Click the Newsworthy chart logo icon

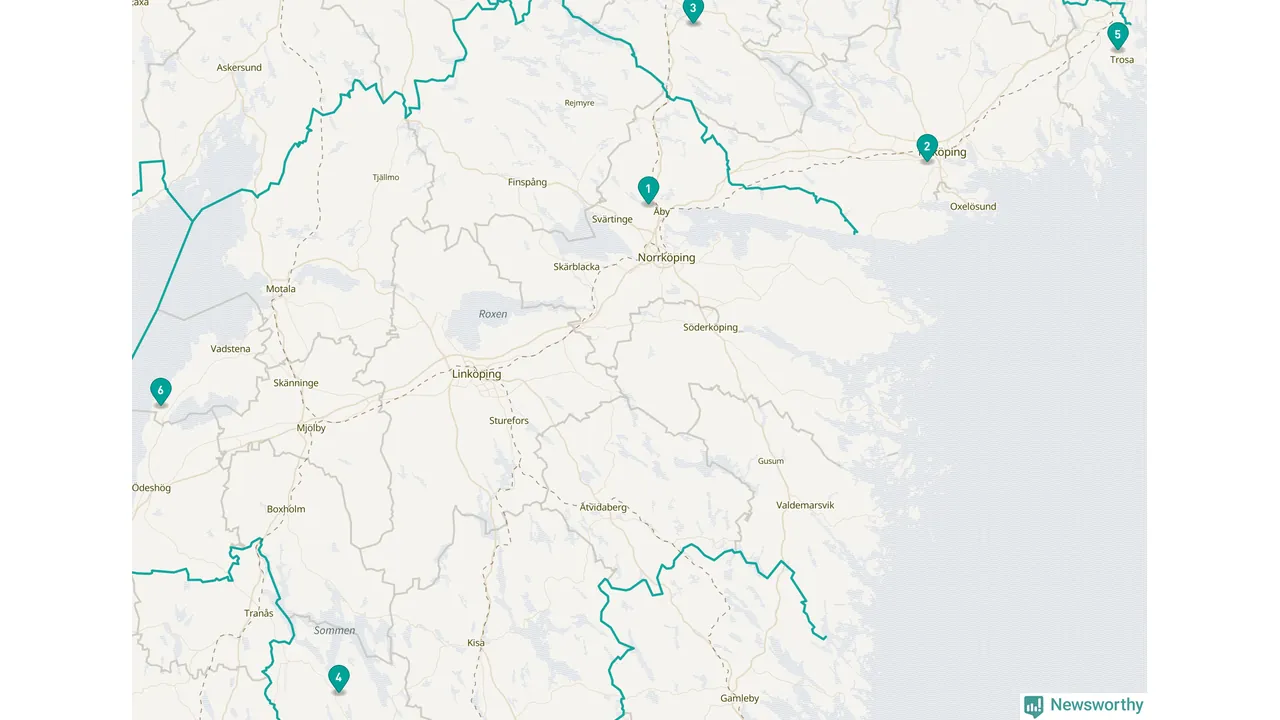coord(1033,706)
